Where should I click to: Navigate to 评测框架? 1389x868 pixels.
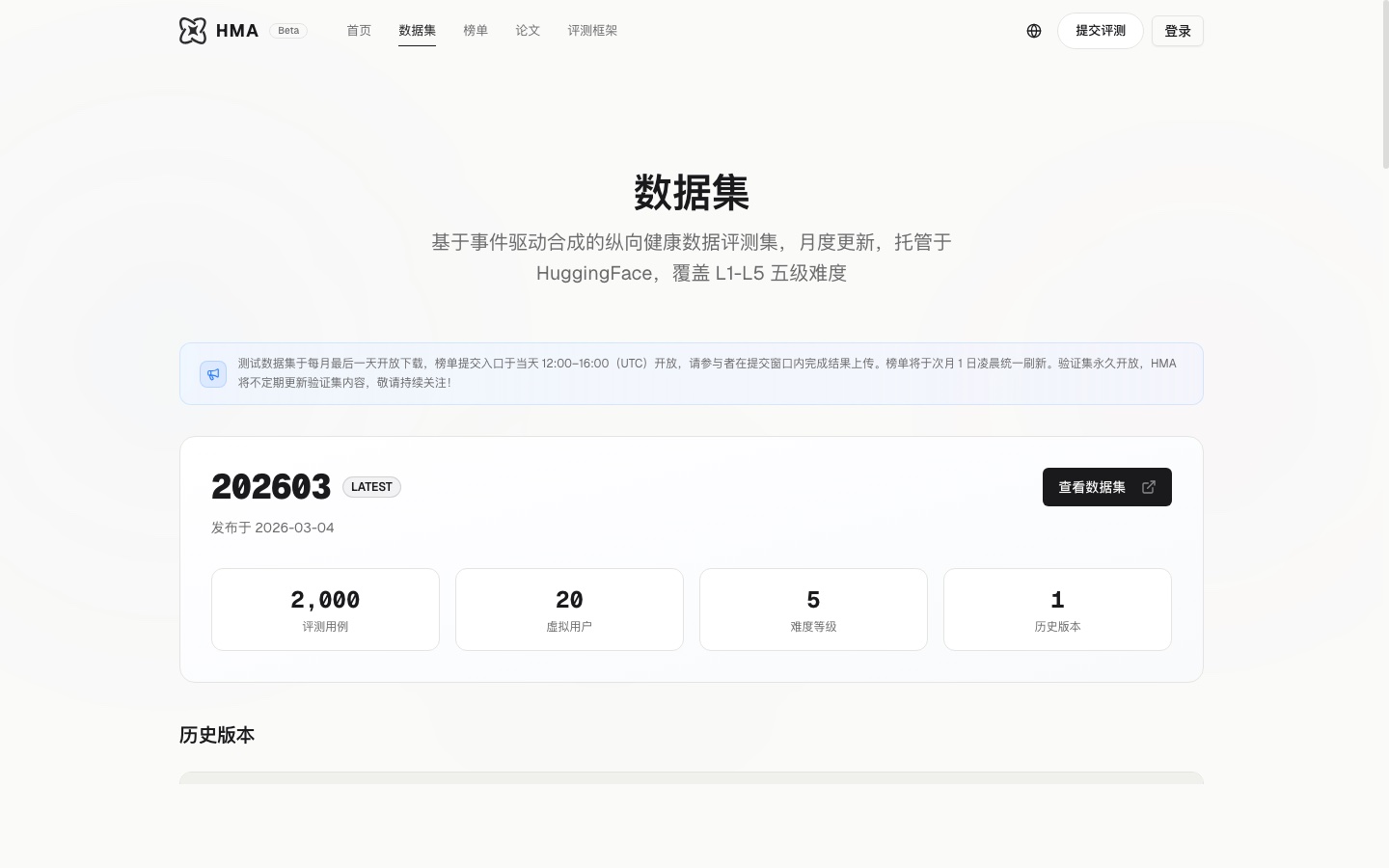click(592, 31)
